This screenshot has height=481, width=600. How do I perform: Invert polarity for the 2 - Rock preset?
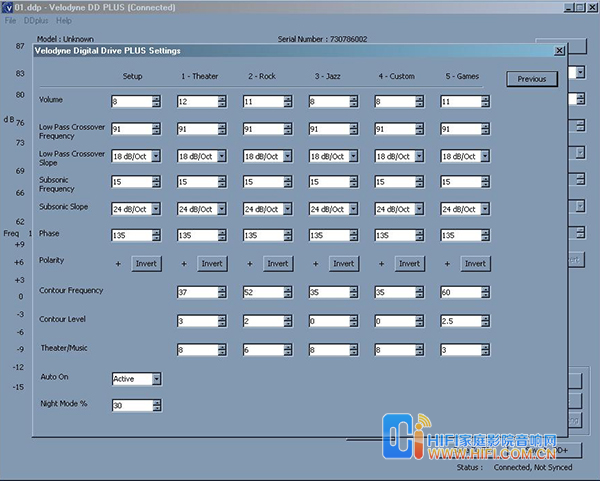(x=277, y=263)
